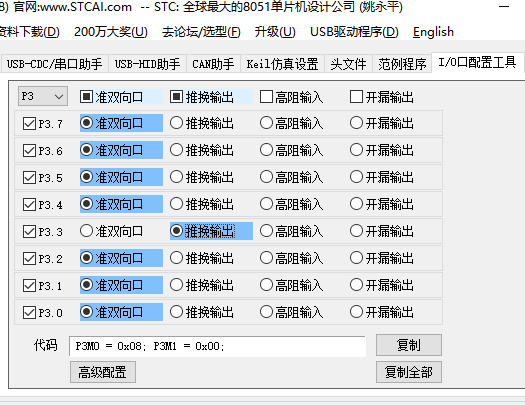Screen dimensions: 525x405
Task: Switch to the CAN助手 tab
Action: tap(213, 64)
